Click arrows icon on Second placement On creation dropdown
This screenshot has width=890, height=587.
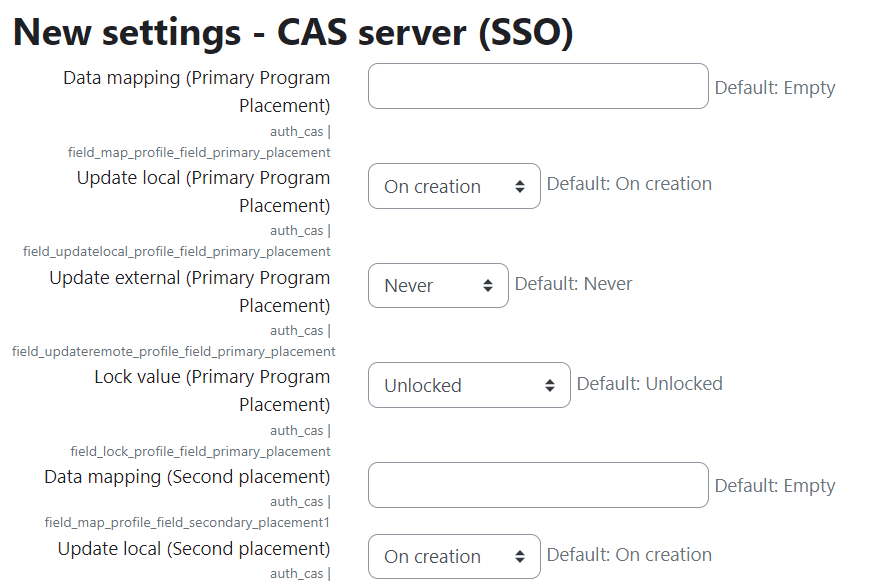tap(519, 556)
